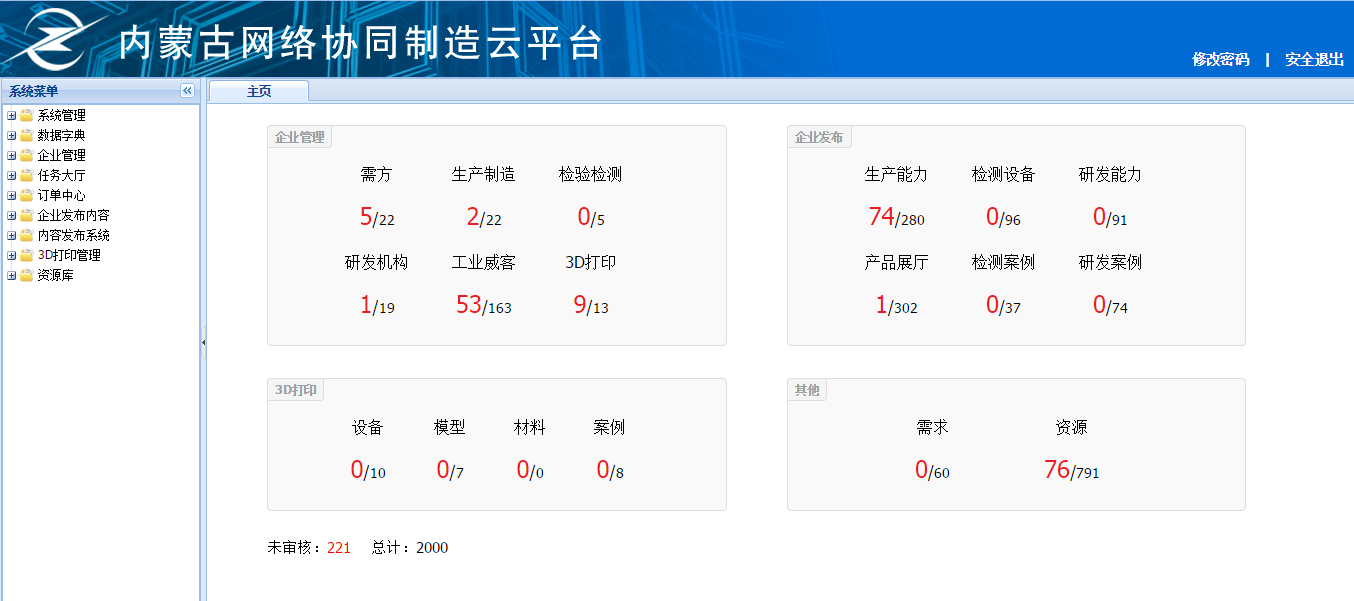Open the pending 资源 count 76
The width and height of the screenshot is (1354, 601).
pos(1056,470)
